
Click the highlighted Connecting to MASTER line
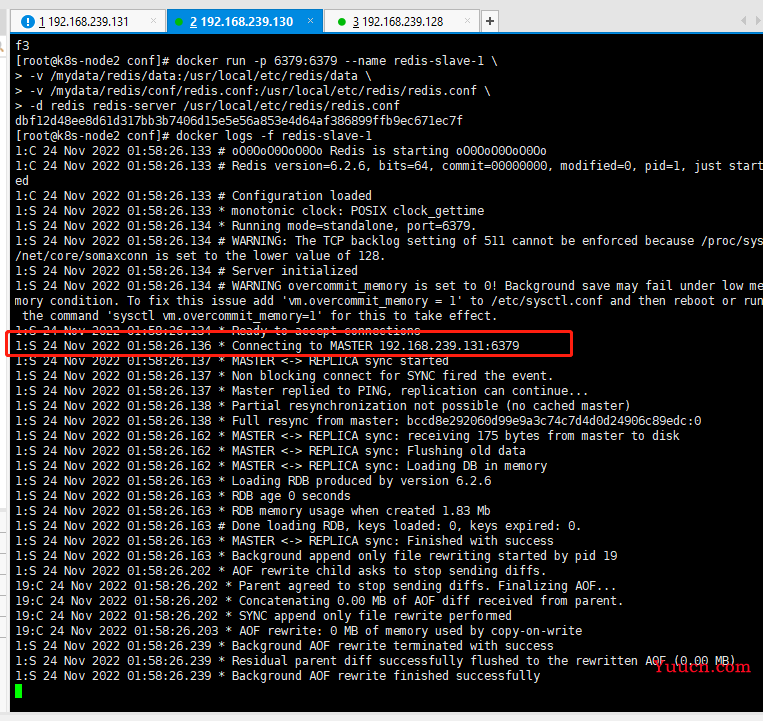[x=290, y=346]
